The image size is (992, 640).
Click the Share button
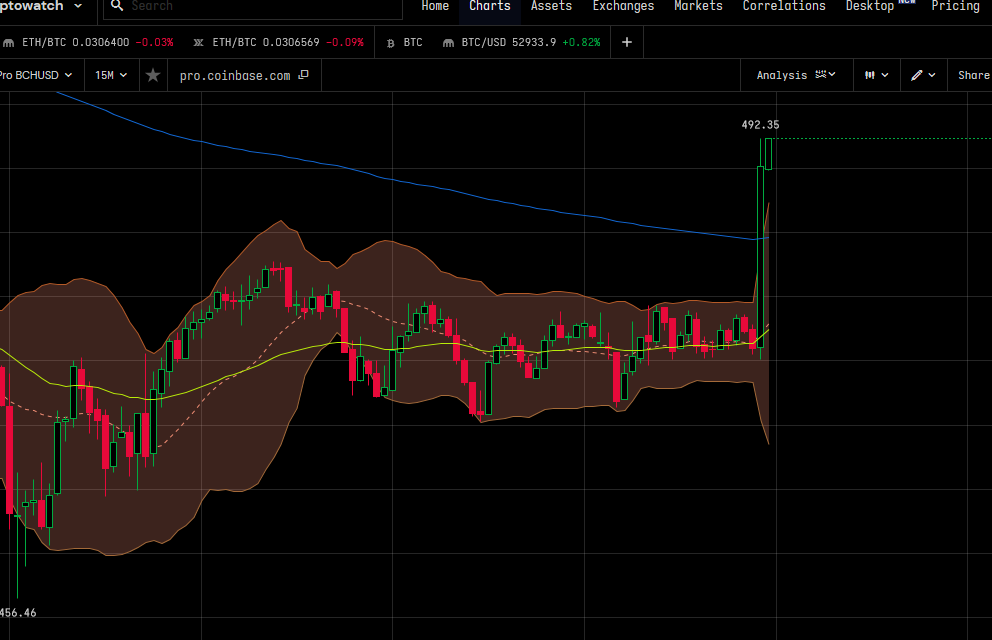pos(973,75)
